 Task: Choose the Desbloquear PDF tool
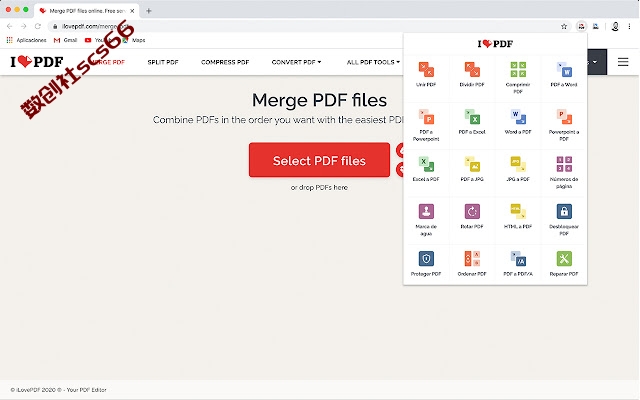[x=564, y=220]
